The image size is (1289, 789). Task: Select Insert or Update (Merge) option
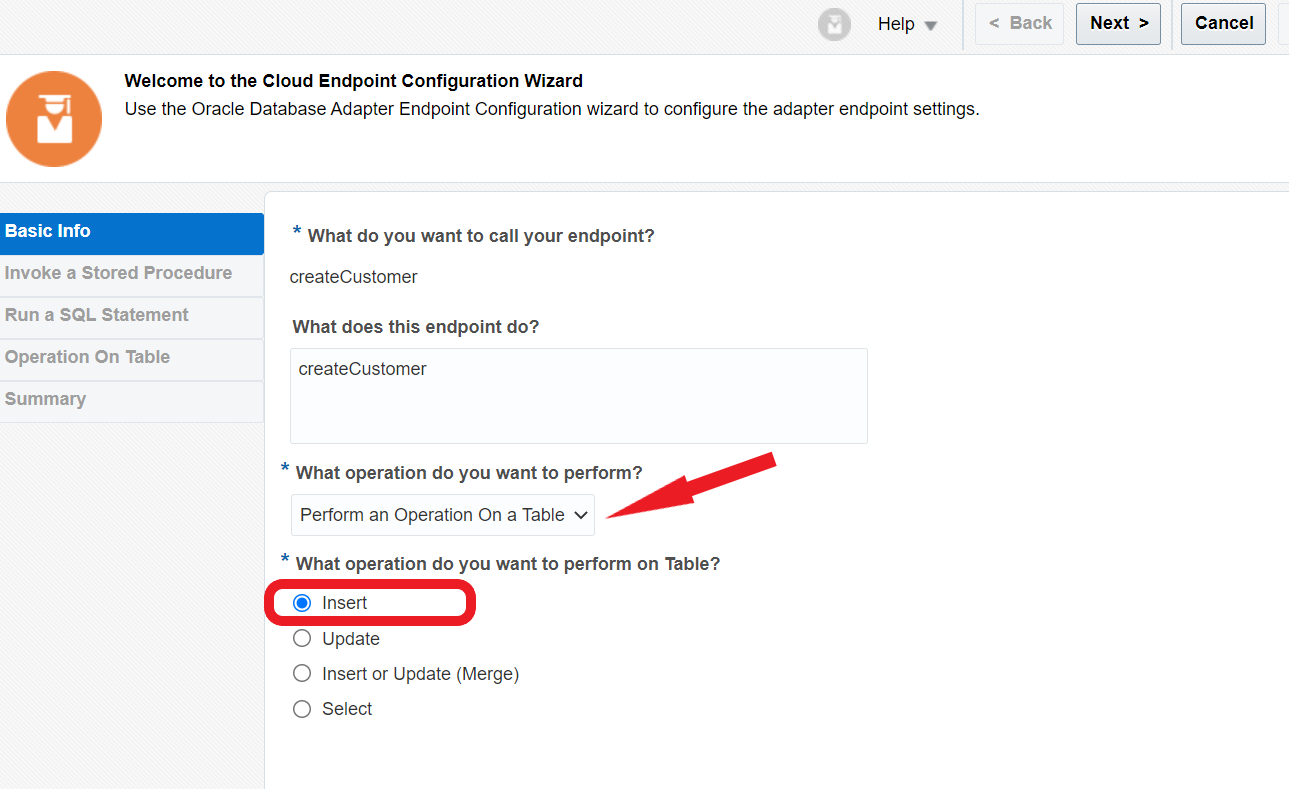pos(302,674)
